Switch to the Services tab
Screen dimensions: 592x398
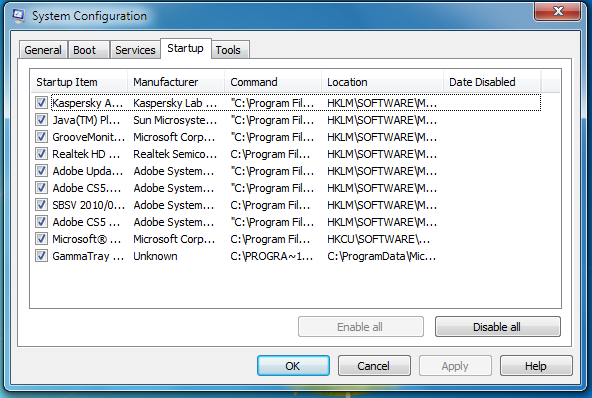135,50
